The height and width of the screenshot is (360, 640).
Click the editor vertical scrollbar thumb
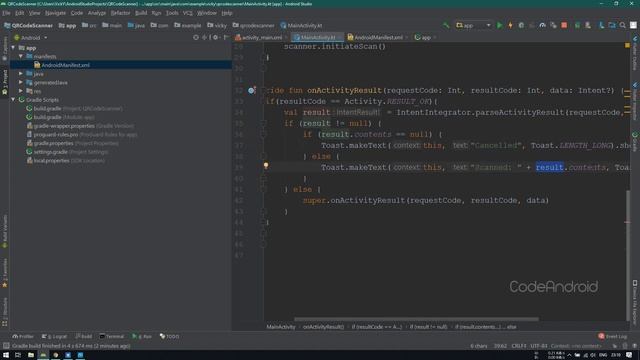627,255
